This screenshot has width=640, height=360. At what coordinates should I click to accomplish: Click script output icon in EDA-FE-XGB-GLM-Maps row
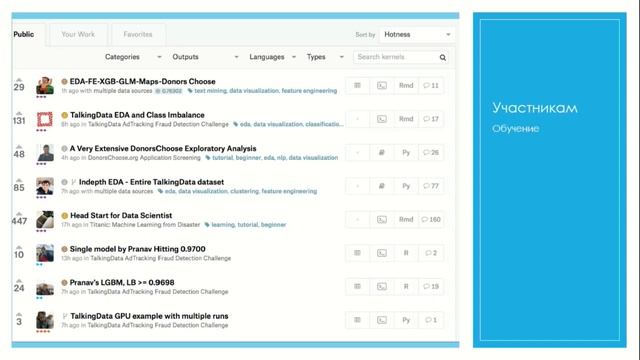point(382,85)
